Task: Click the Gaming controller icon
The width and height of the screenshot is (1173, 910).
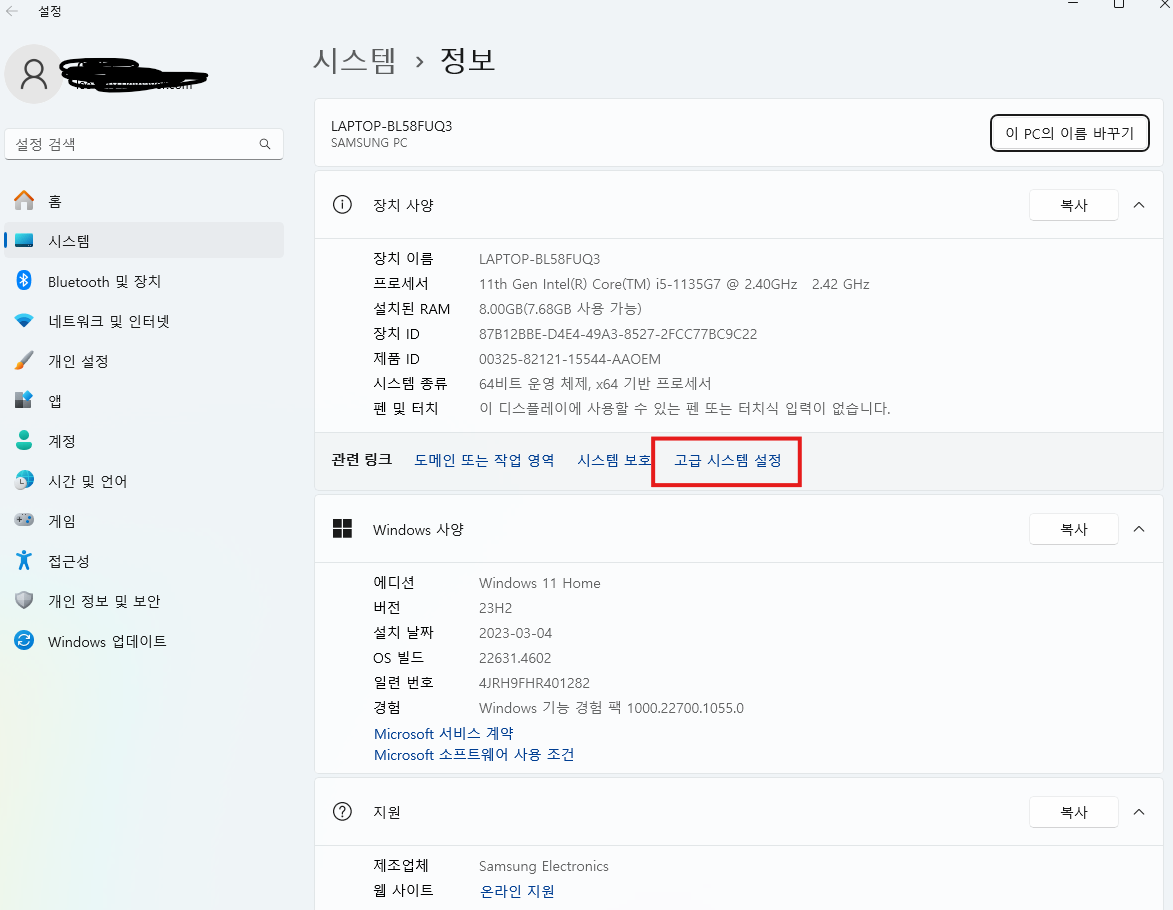Action: 24,520
